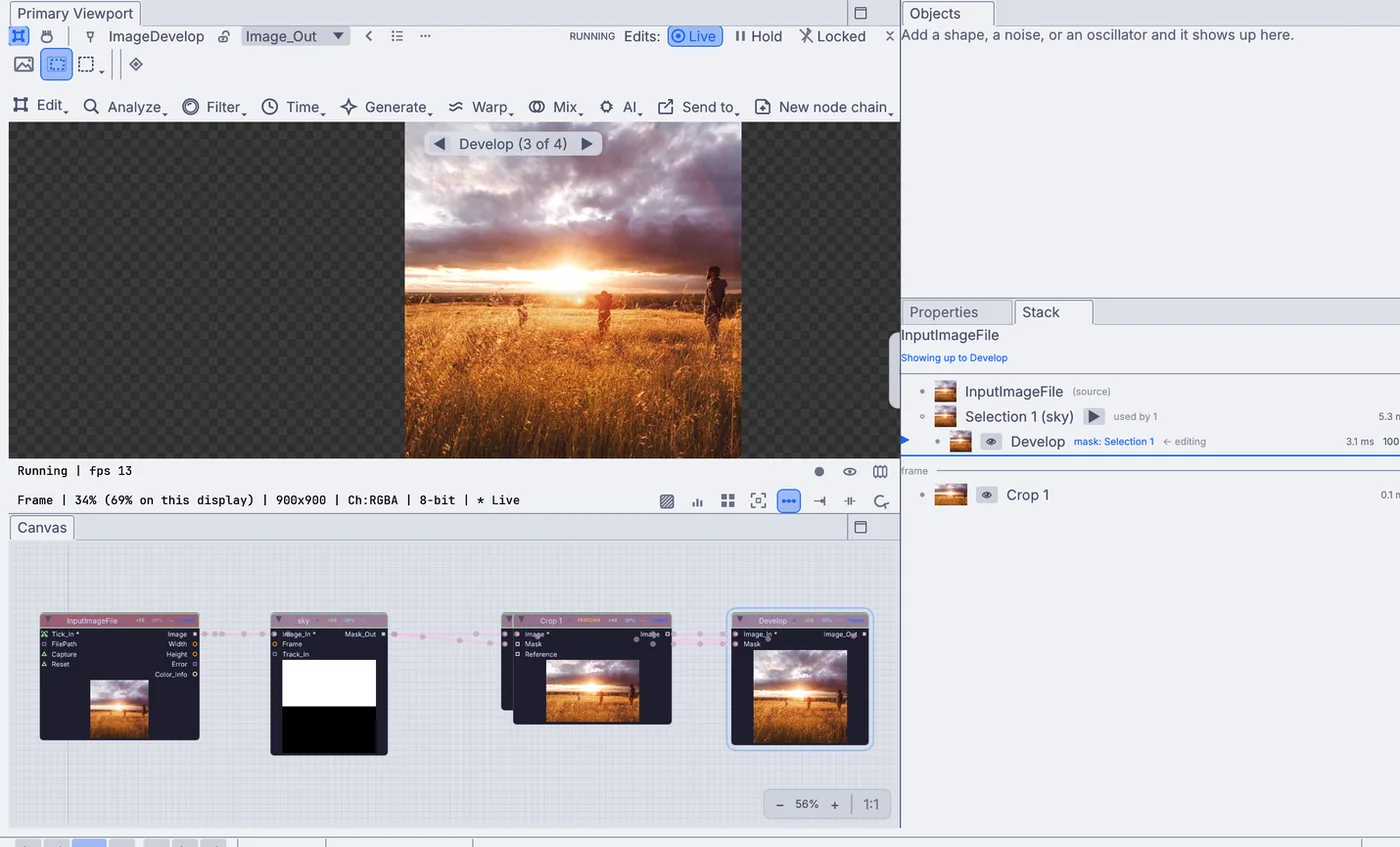Toggle the highlighted three-dots button in the status bar
This screenshot has height=847, width=1400.
coord(789,501)
